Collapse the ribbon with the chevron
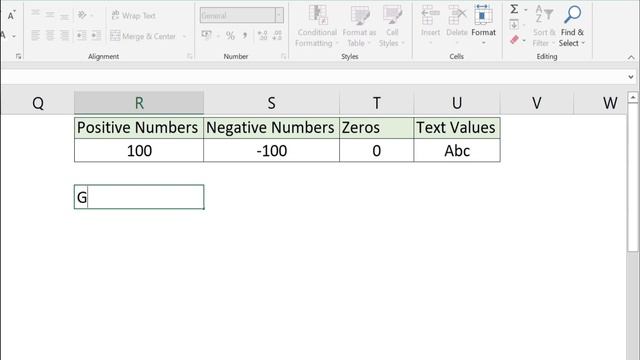This screenshot has height=360, width=640. pyautogui.click(x=631, y=58)
